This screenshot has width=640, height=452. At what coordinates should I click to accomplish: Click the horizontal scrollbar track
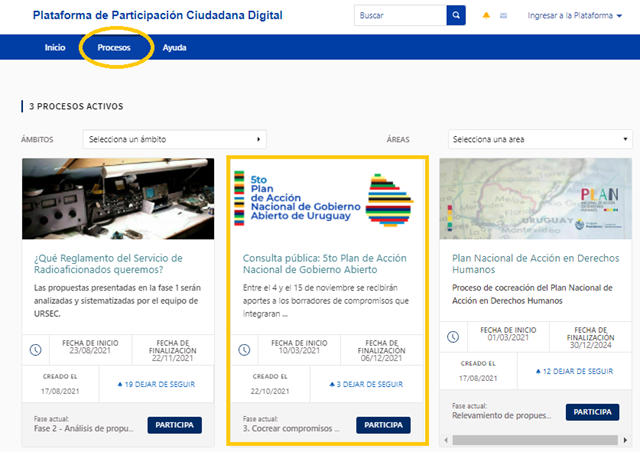click(535, 440)
